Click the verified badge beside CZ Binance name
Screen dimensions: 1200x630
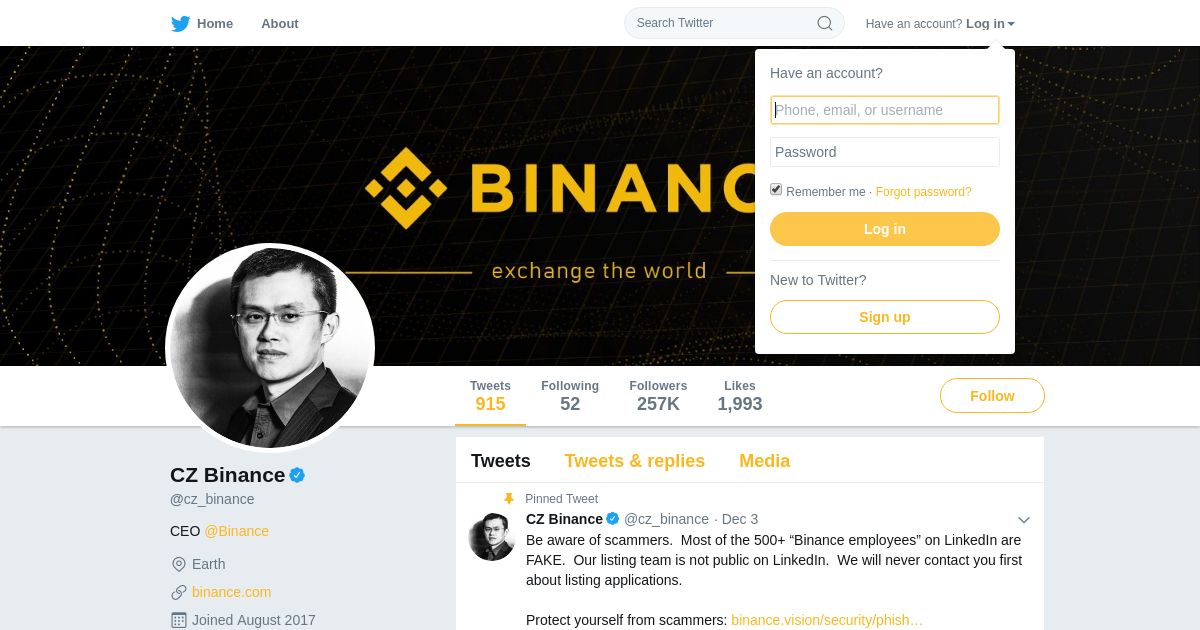click(x=297, y=475)
